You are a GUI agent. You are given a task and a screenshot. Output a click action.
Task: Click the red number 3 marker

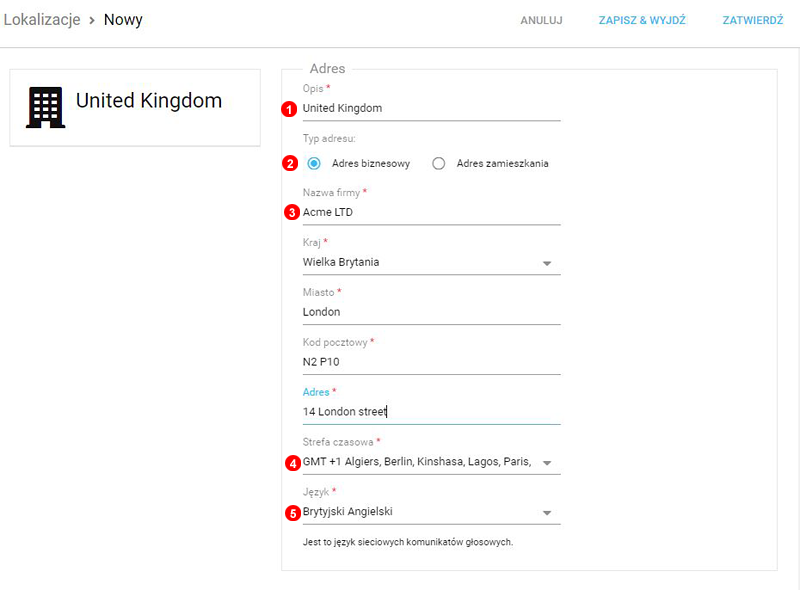pos(291,212)
